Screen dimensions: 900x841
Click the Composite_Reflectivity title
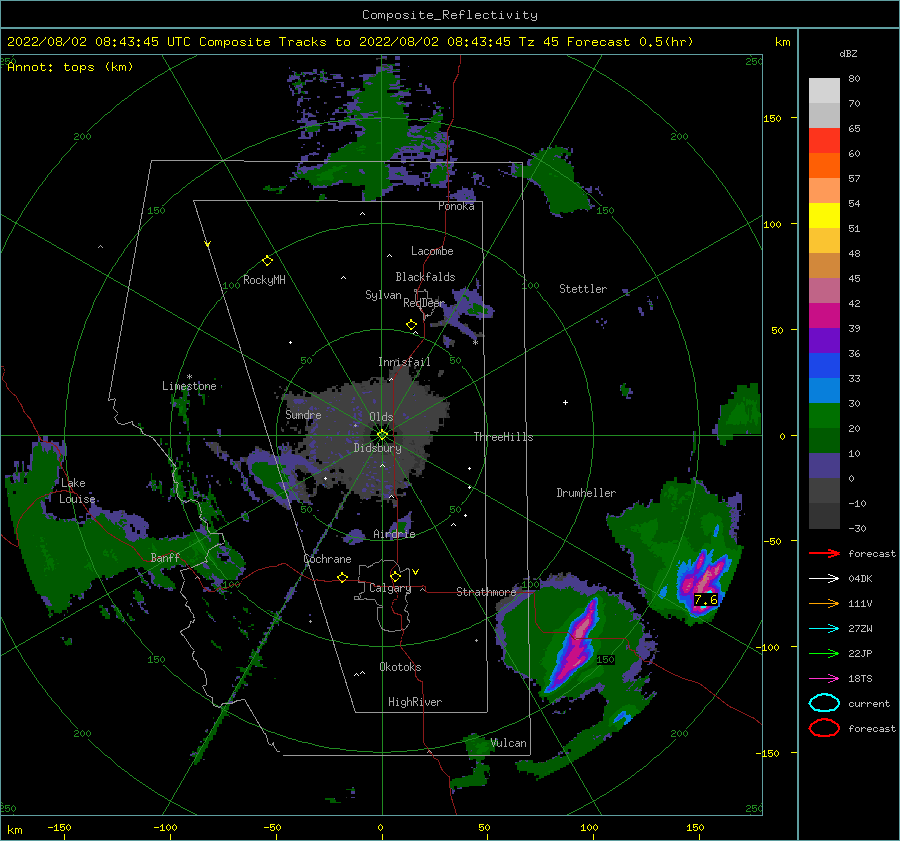coord(450,15)
